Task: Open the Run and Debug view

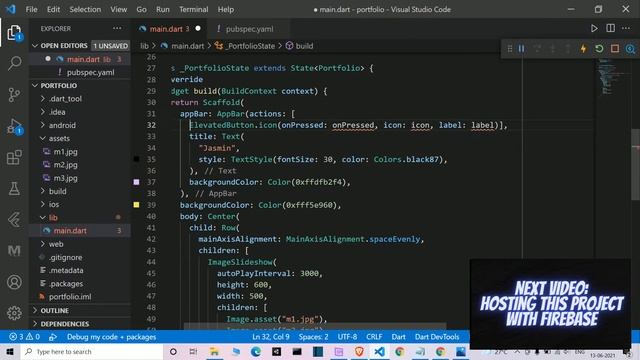Action: pos(14,126)
